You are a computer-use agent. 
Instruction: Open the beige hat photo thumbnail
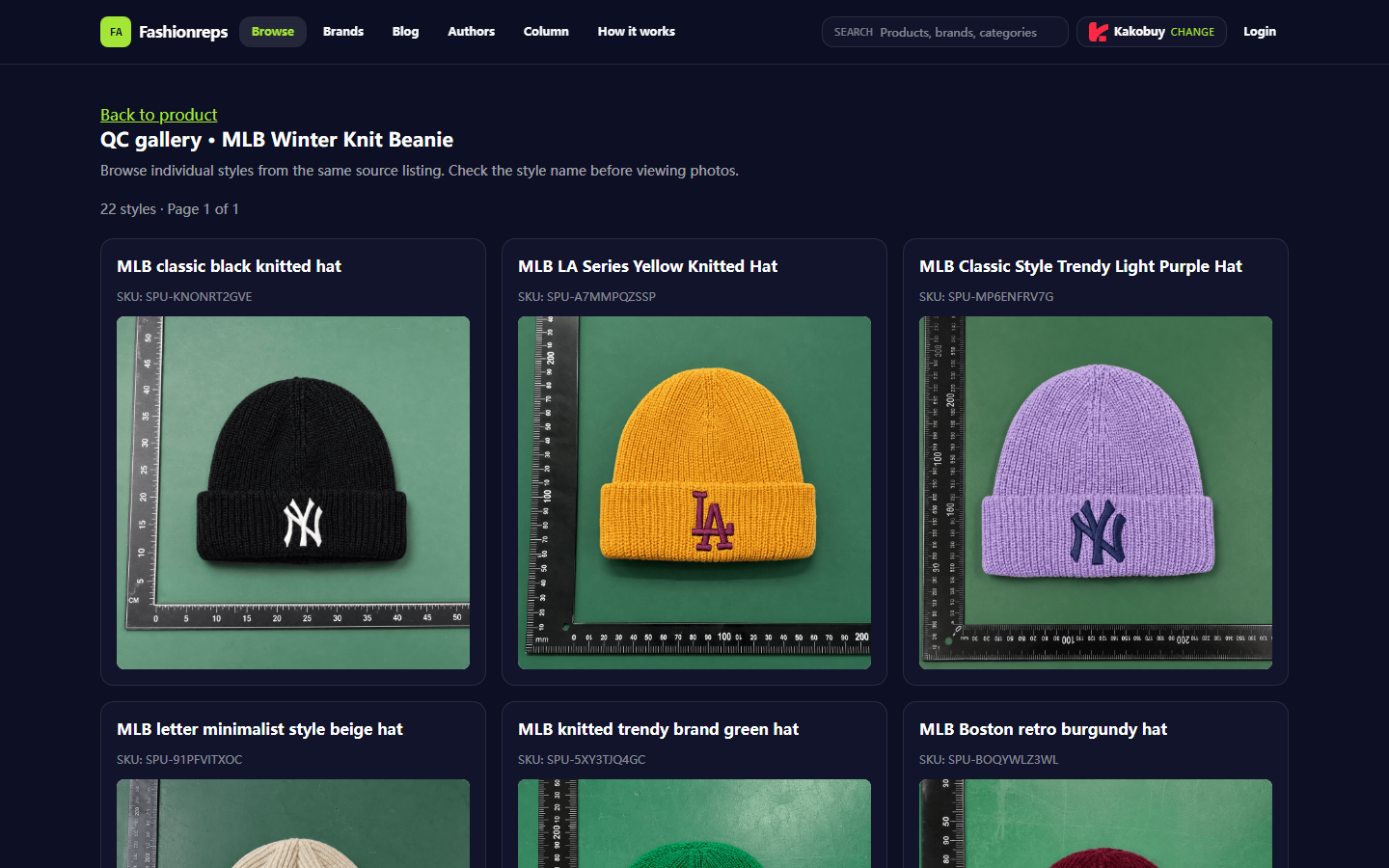click(293, 824)
